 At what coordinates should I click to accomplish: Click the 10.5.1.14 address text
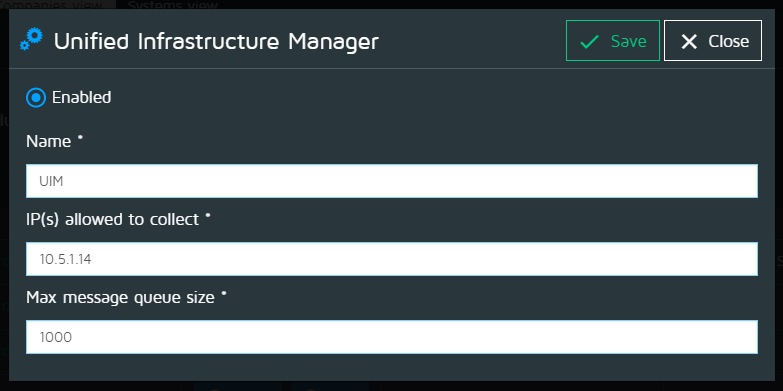(x=65, y=259)
